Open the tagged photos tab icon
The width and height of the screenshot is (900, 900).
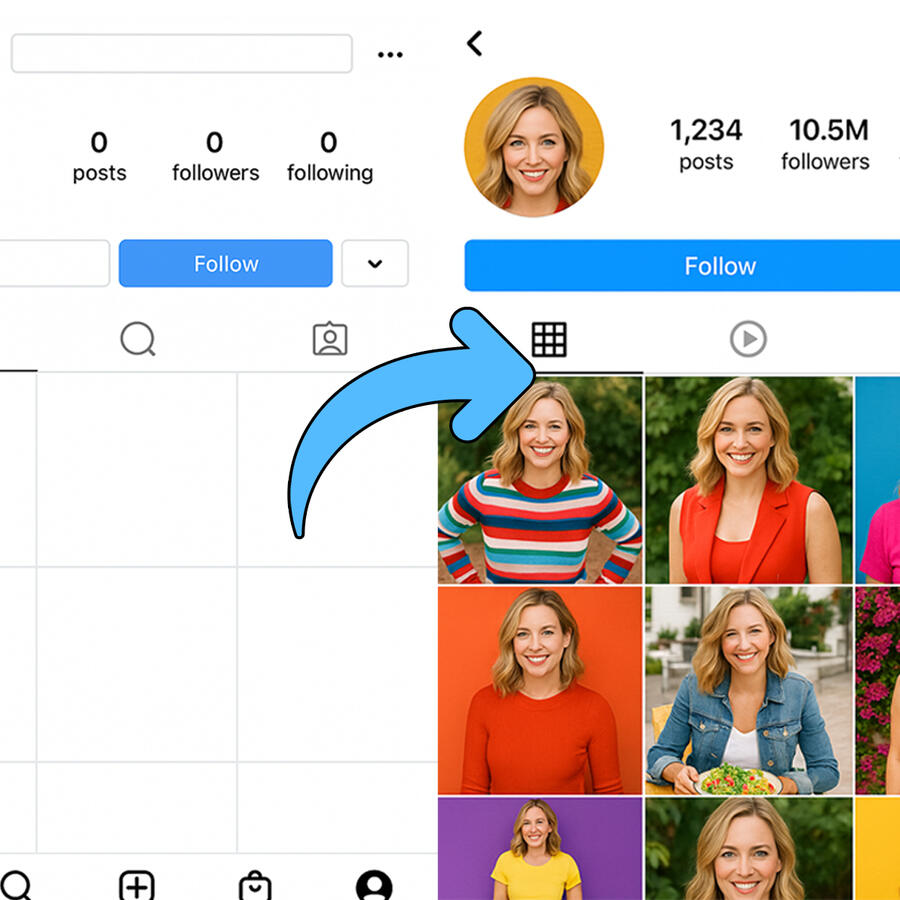(330, 339)
